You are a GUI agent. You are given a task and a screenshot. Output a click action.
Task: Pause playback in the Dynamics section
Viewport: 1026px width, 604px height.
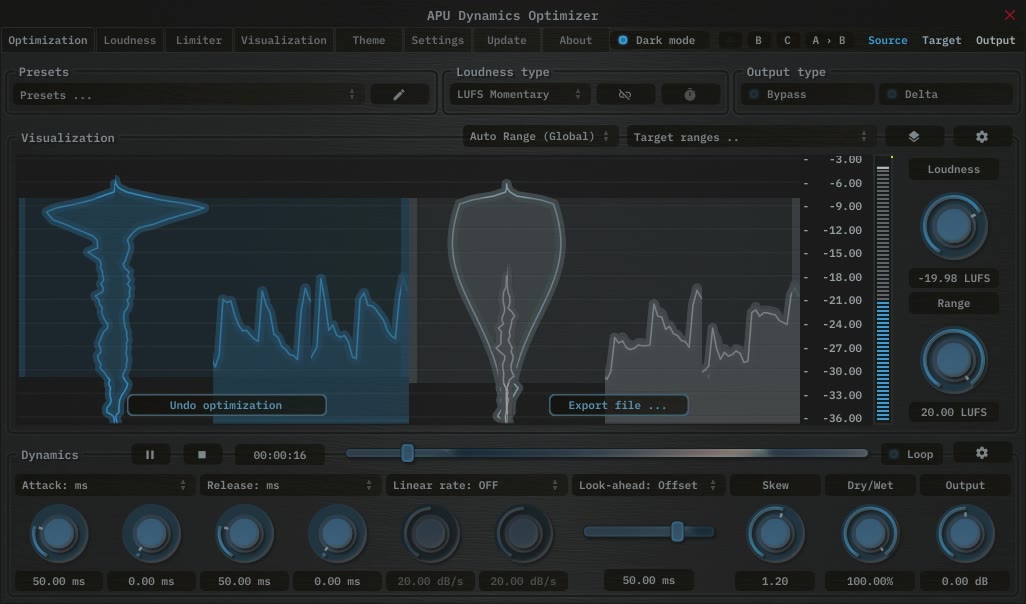(150, 454)
